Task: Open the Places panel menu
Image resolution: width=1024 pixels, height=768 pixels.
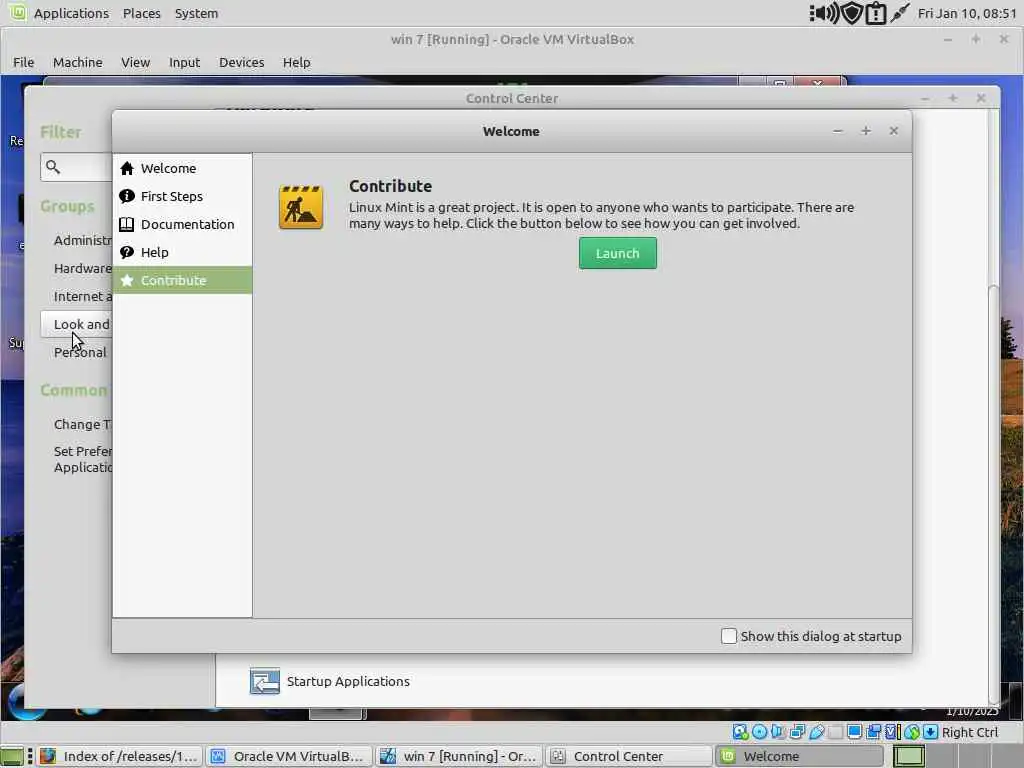Action: coord(142,14)
